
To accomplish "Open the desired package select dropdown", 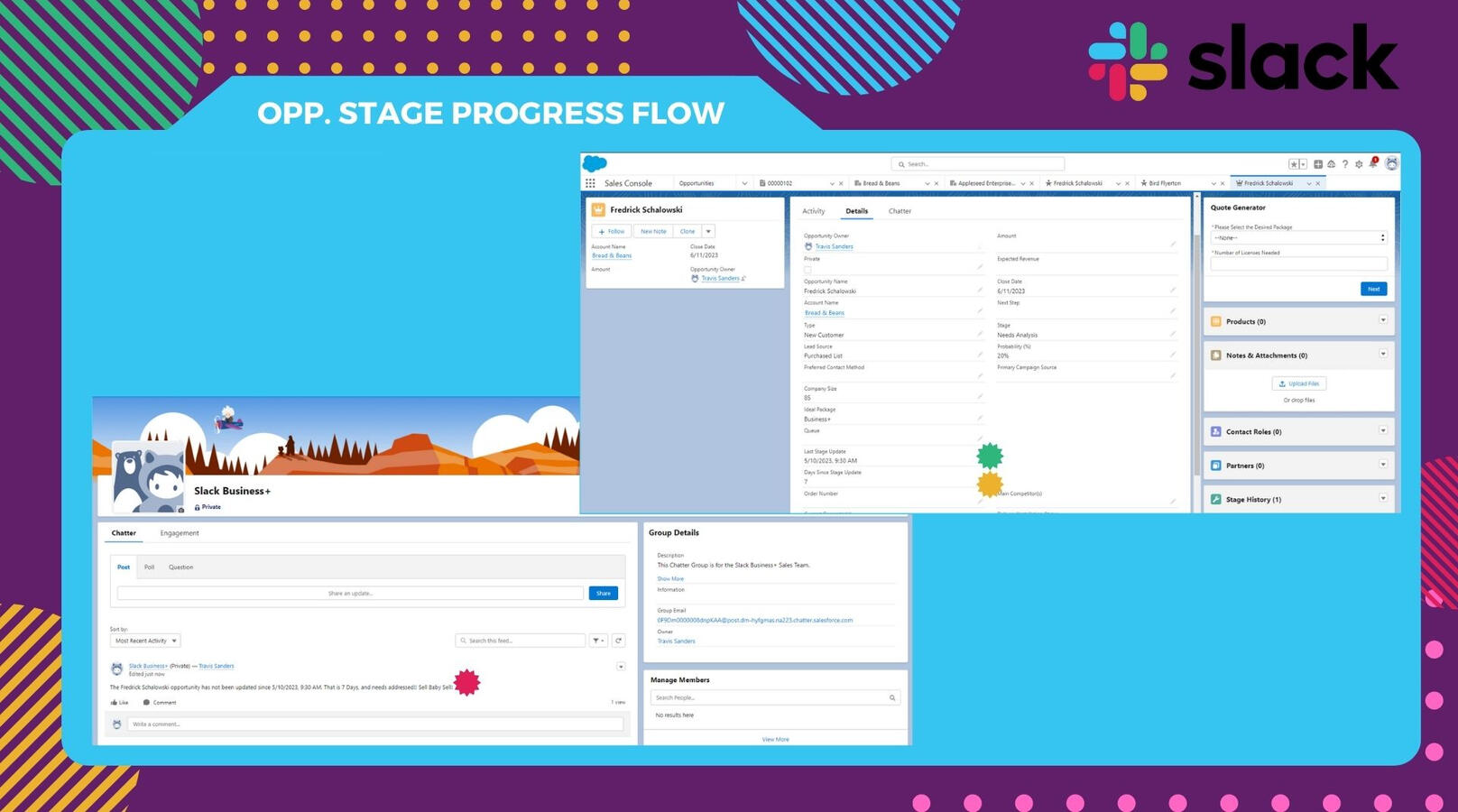I will coord(1297,238).
